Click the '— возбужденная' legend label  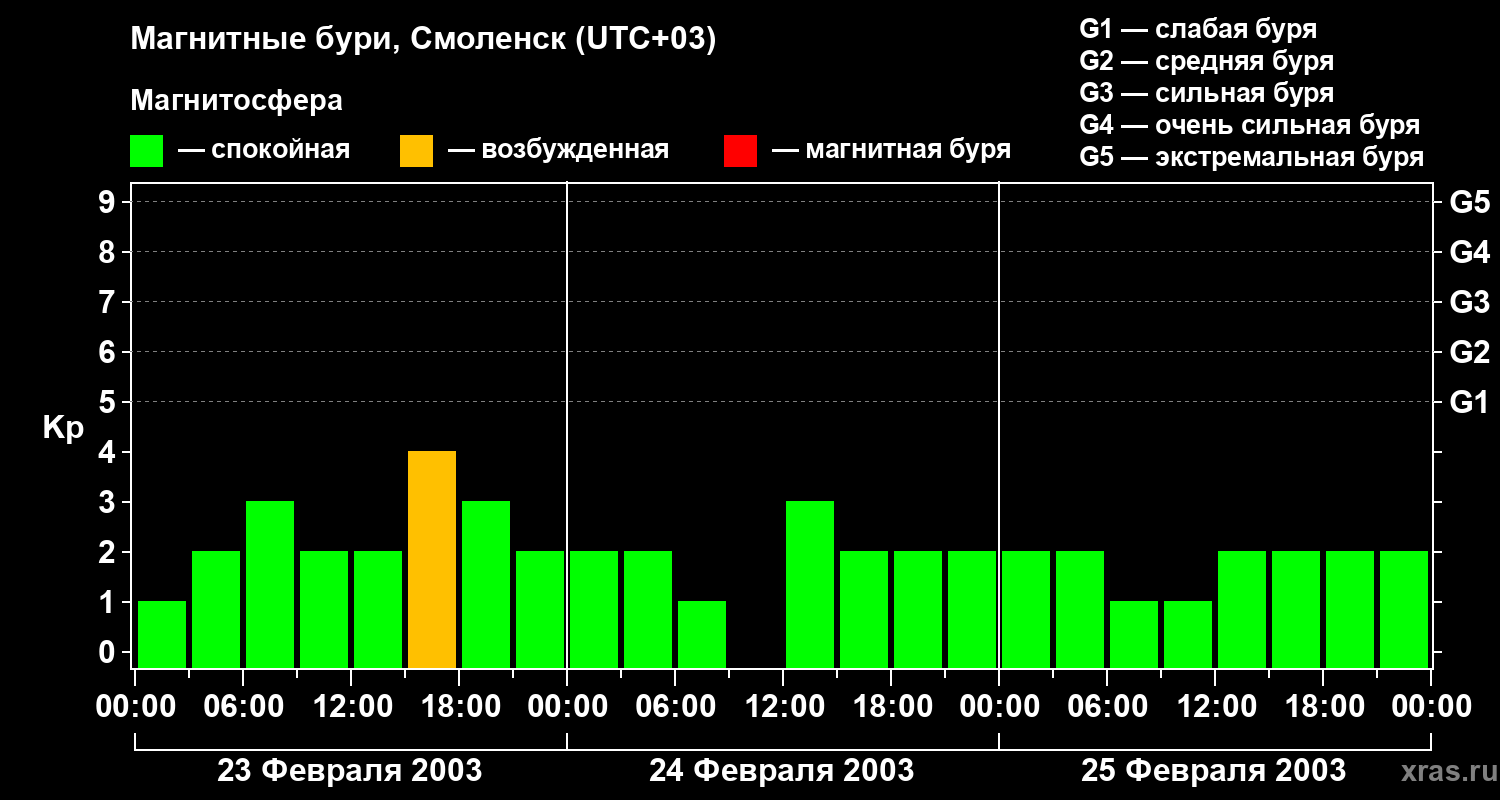558,151
